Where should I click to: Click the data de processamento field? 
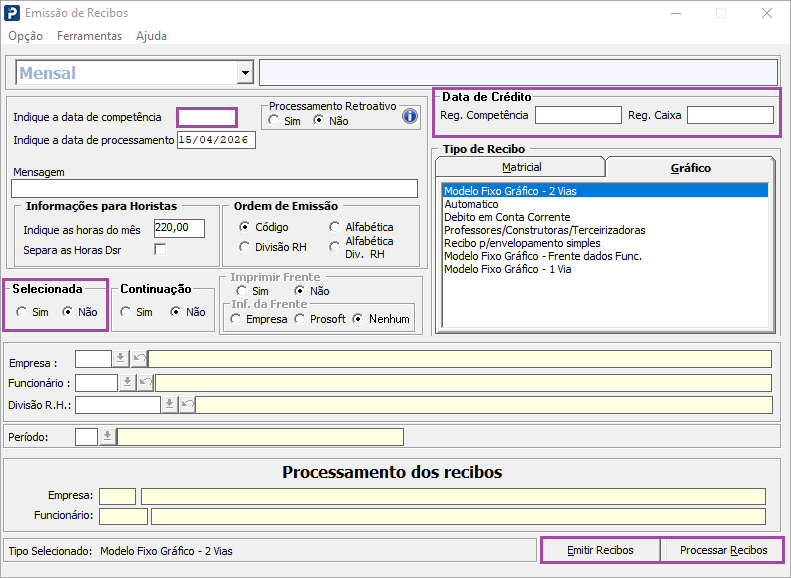point(216,140)
